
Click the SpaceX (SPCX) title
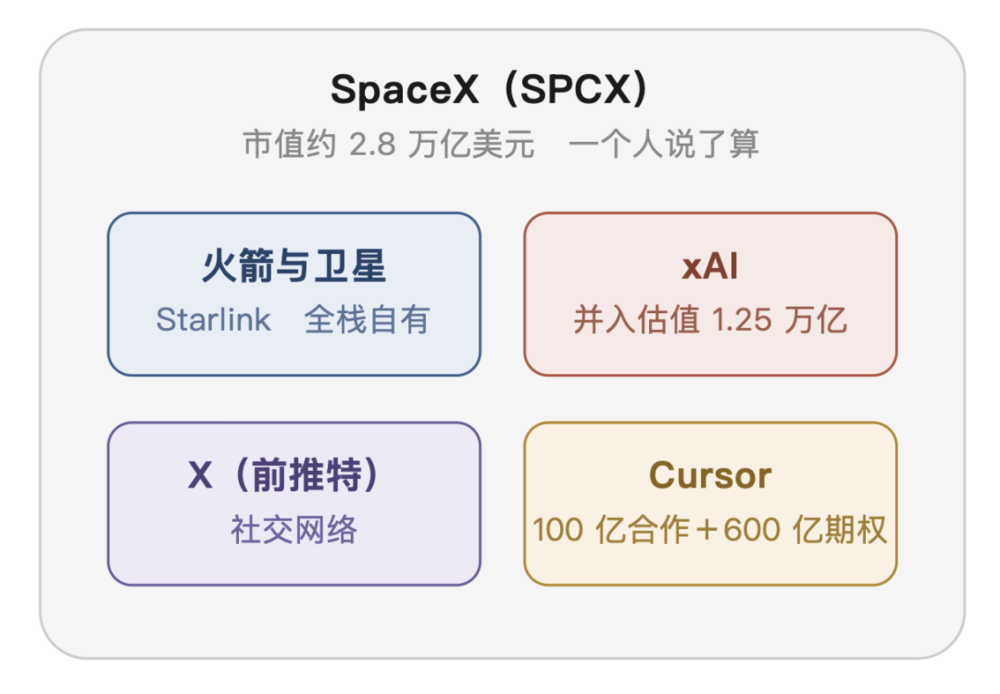coord(489,89)
